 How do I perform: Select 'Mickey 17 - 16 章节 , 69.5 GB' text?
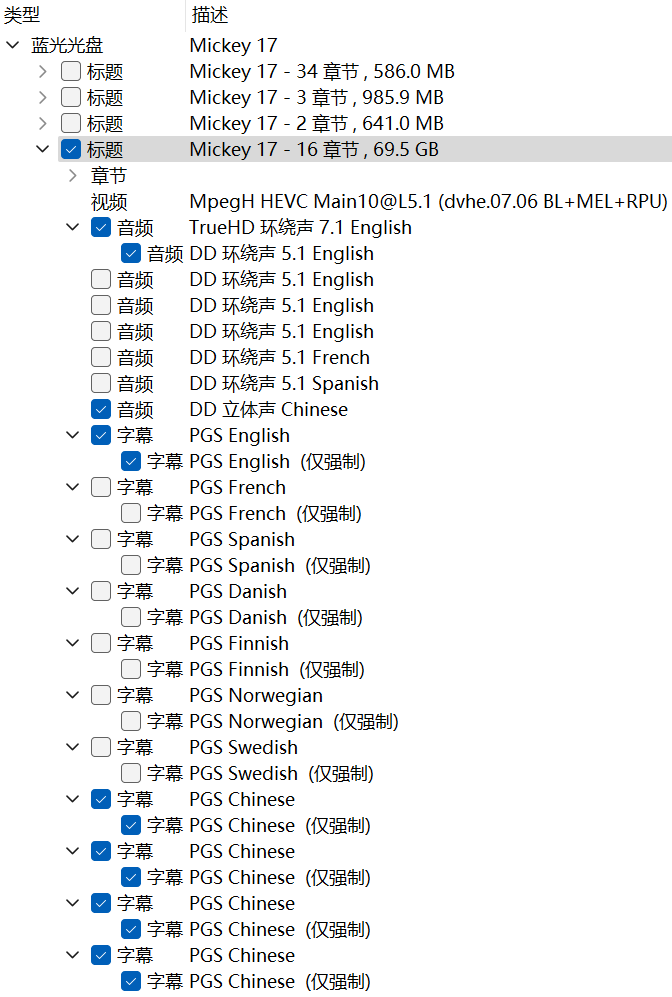click(x=314, y=149)
